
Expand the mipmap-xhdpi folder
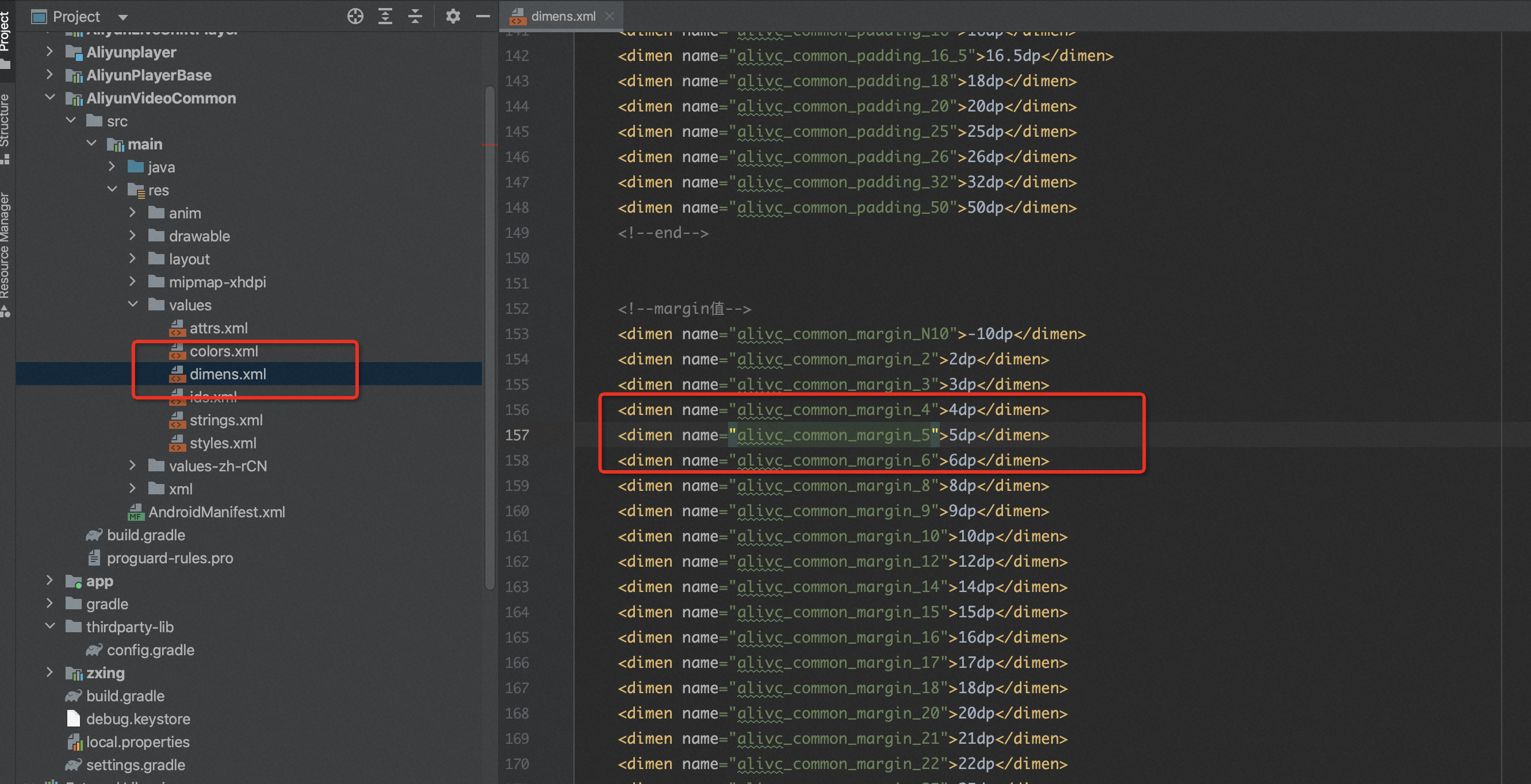coord(132,282)
